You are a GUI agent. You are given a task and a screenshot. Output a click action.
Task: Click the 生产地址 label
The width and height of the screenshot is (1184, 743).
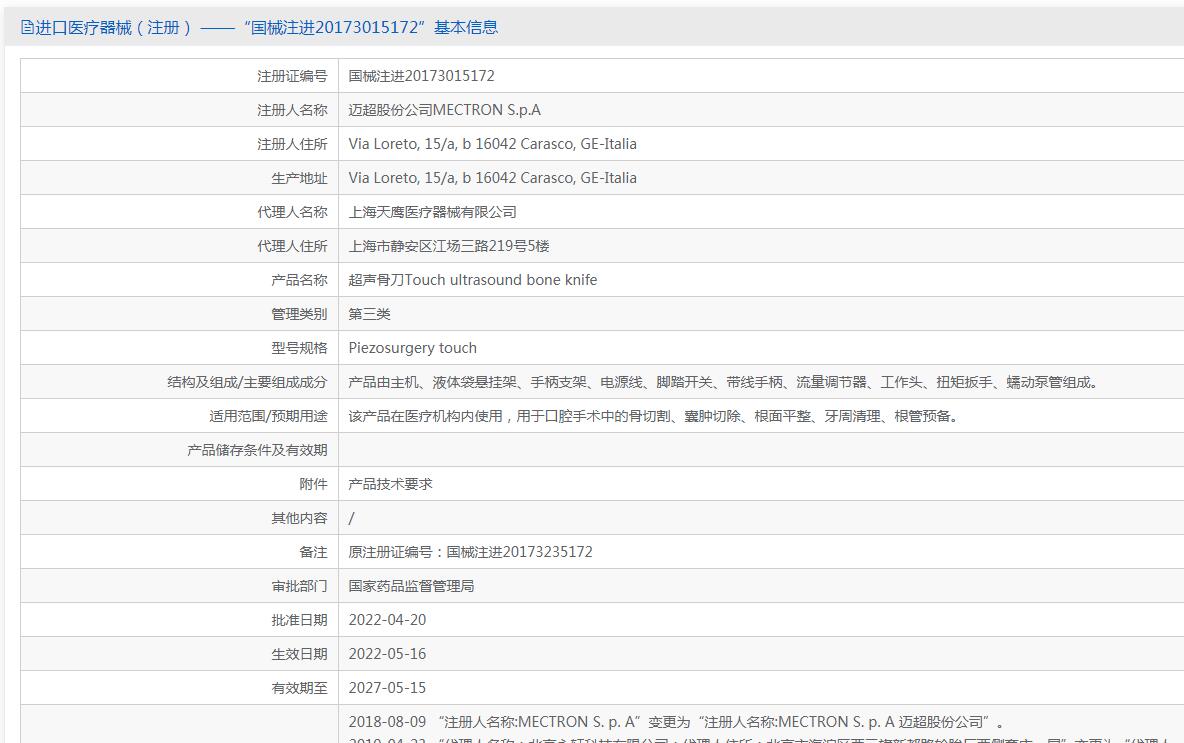coord(299,178)
